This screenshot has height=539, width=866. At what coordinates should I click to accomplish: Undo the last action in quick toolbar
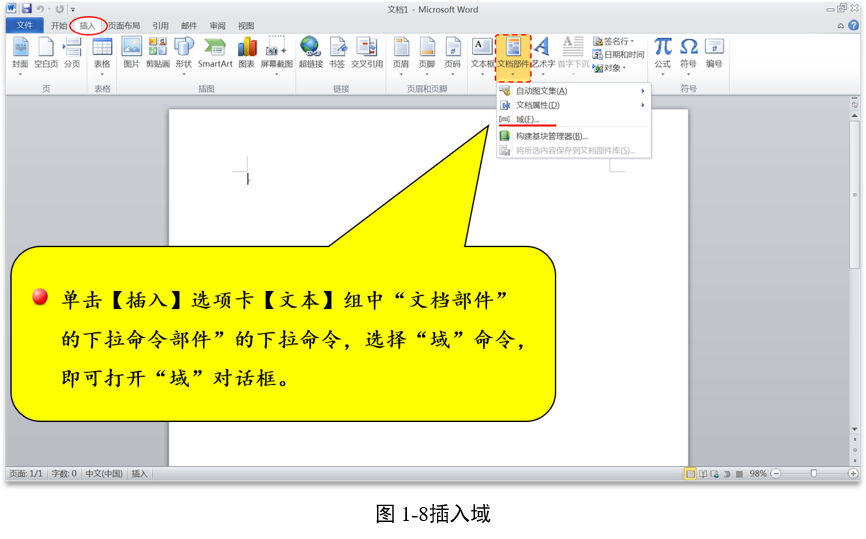click(40, 9)
